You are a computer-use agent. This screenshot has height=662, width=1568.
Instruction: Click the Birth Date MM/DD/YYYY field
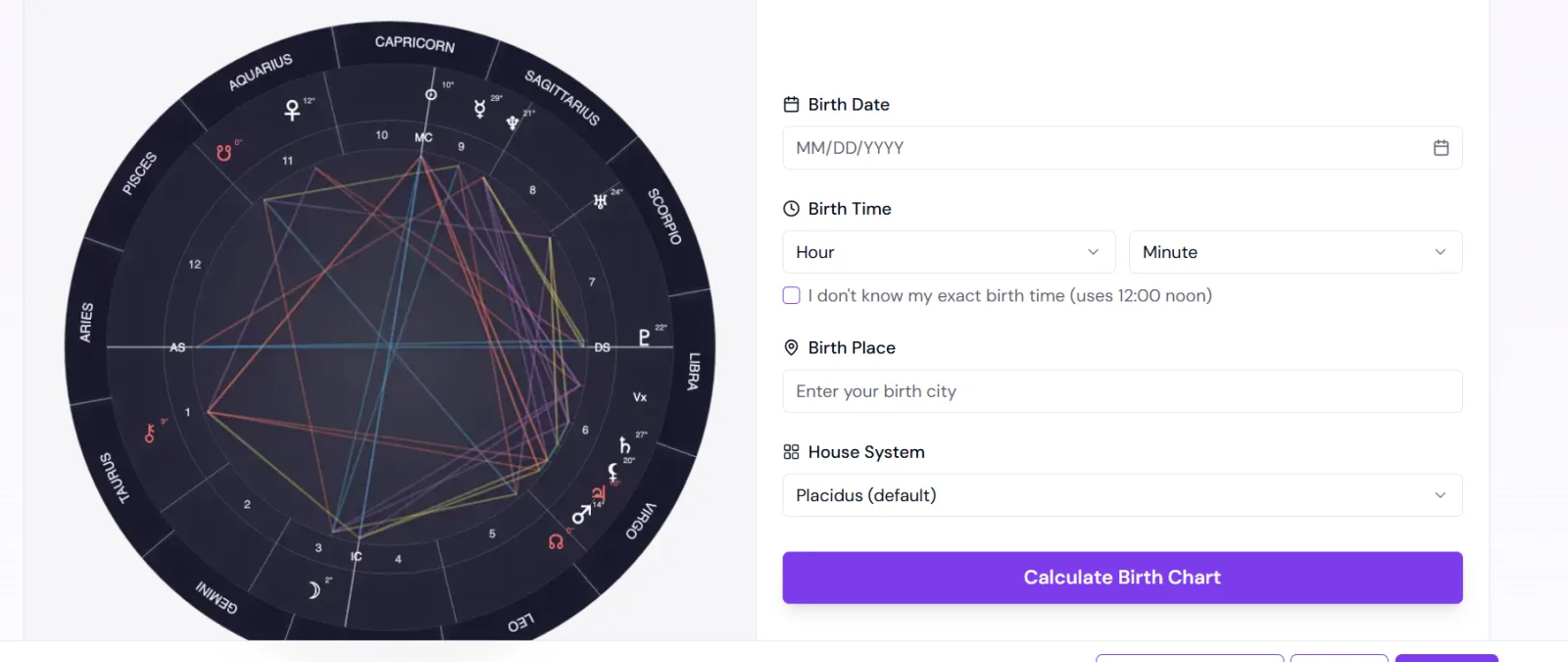1122,148
